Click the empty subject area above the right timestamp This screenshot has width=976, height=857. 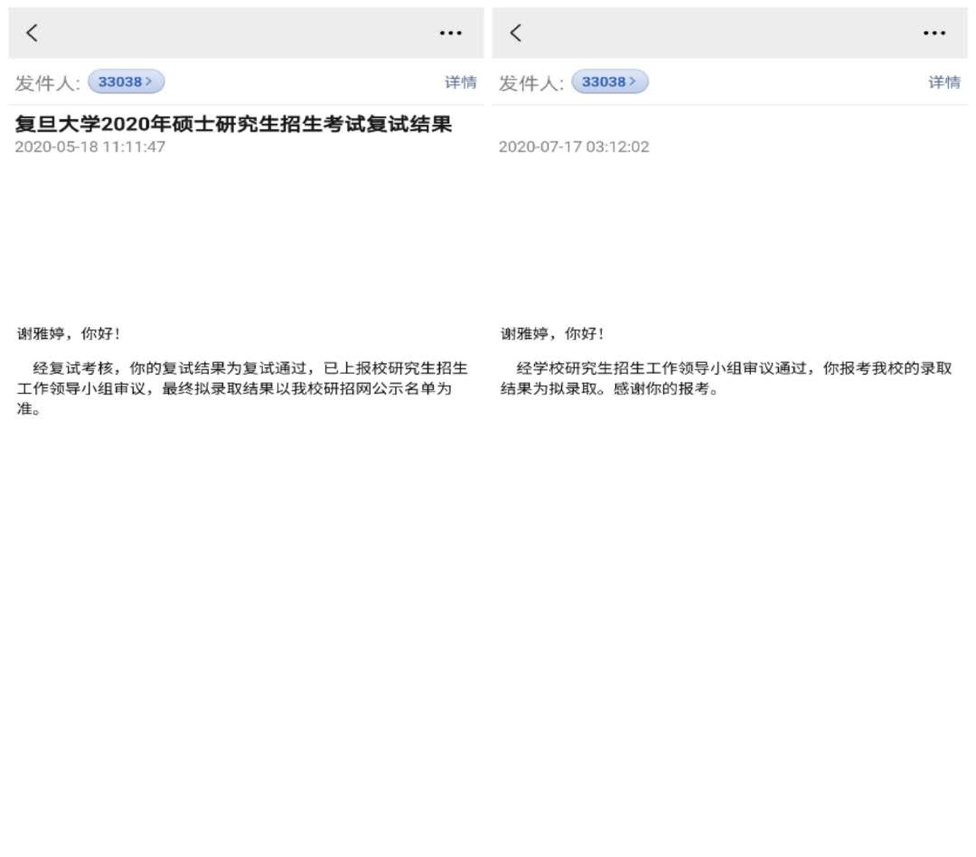coord(726,124)
